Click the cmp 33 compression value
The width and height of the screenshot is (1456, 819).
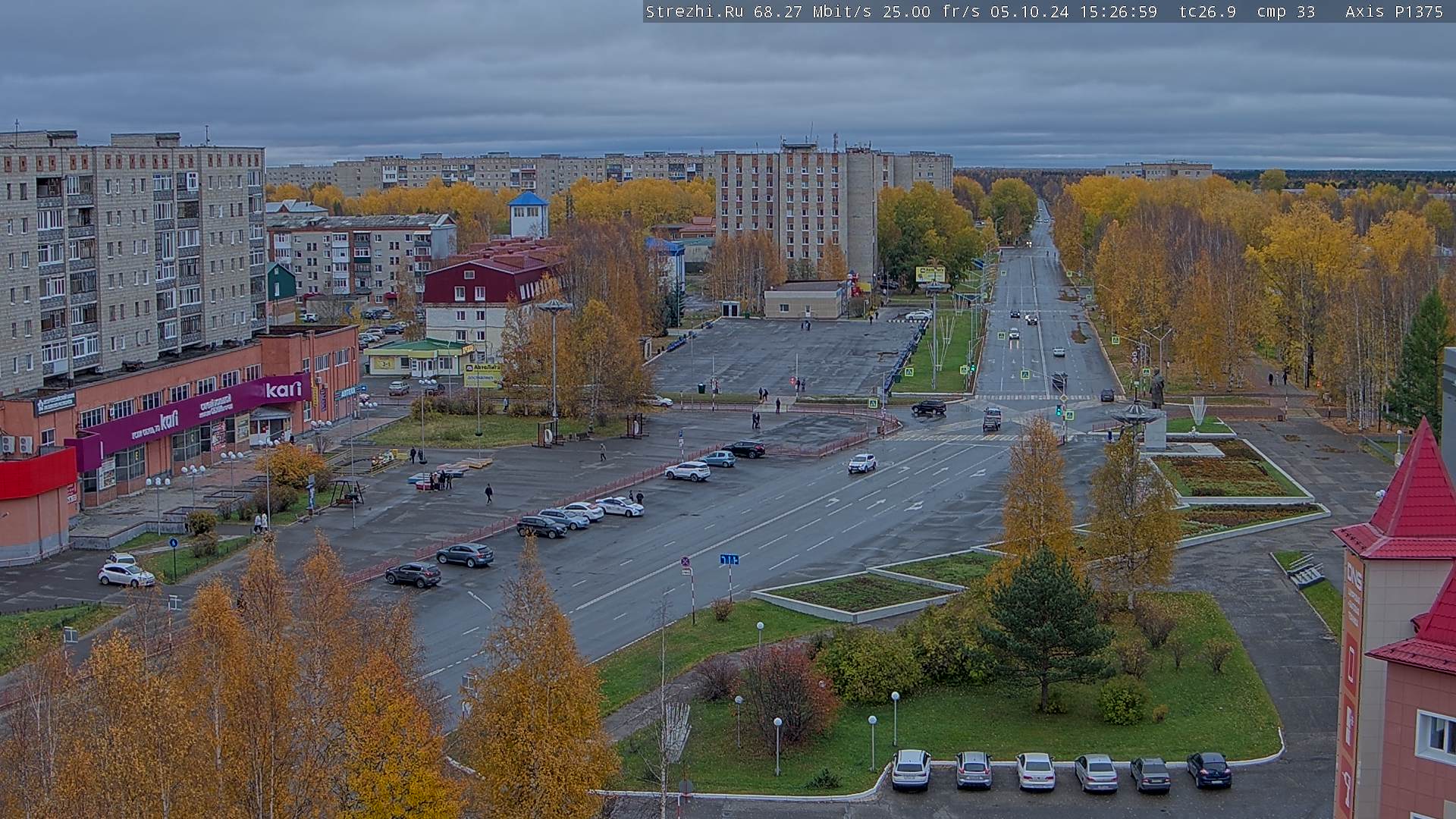[1286, 11]
